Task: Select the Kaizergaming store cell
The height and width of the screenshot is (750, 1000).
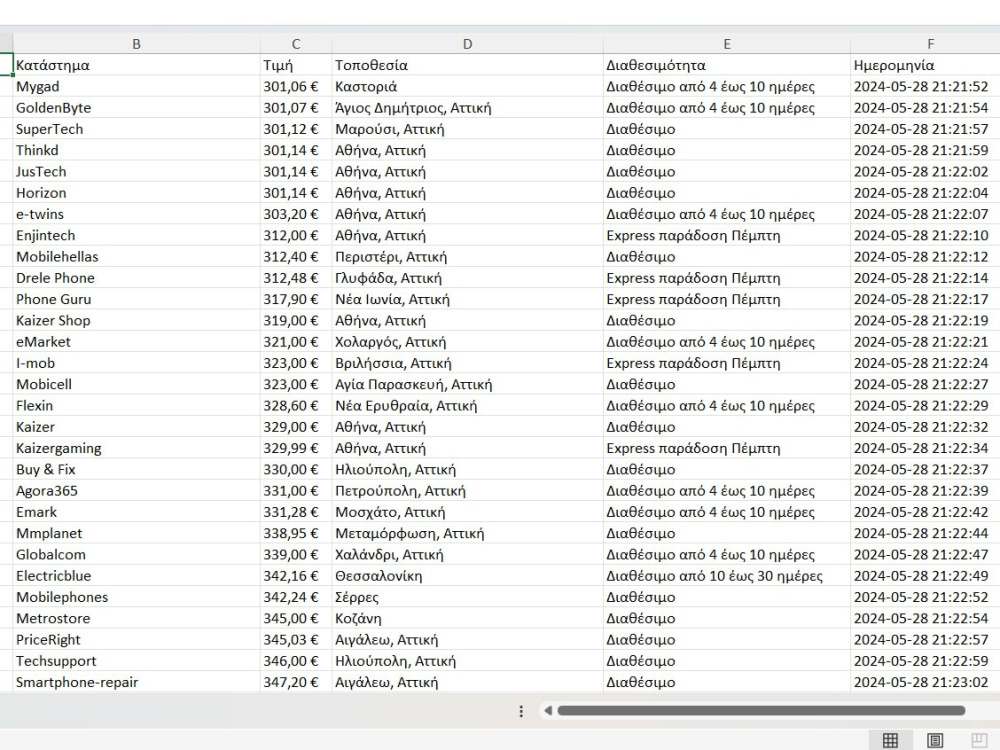Action: 136,448
